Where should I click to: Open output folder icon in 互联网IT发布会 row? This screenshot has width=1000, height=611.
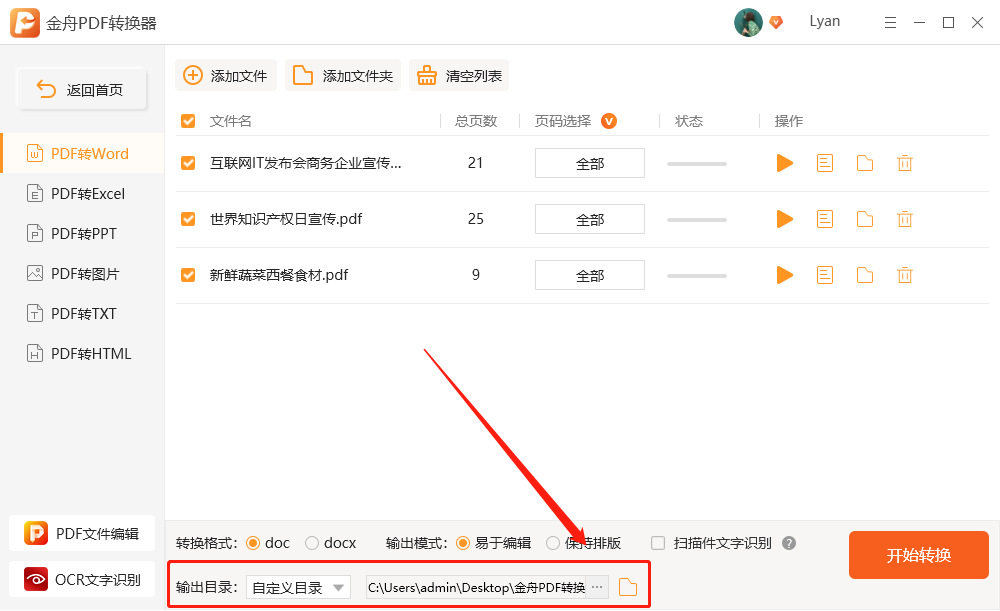coord(865,163)
